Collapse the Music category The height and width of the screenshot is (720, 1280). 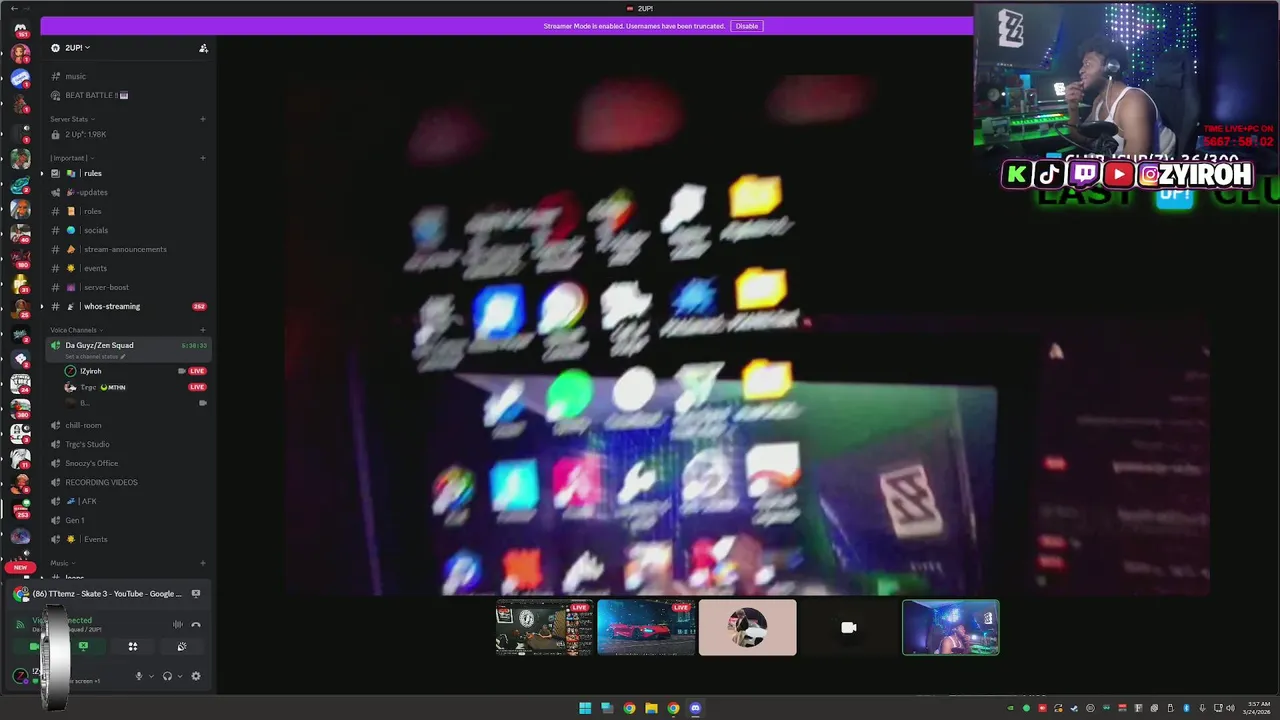pyautogui.click(x=61, y=563)
